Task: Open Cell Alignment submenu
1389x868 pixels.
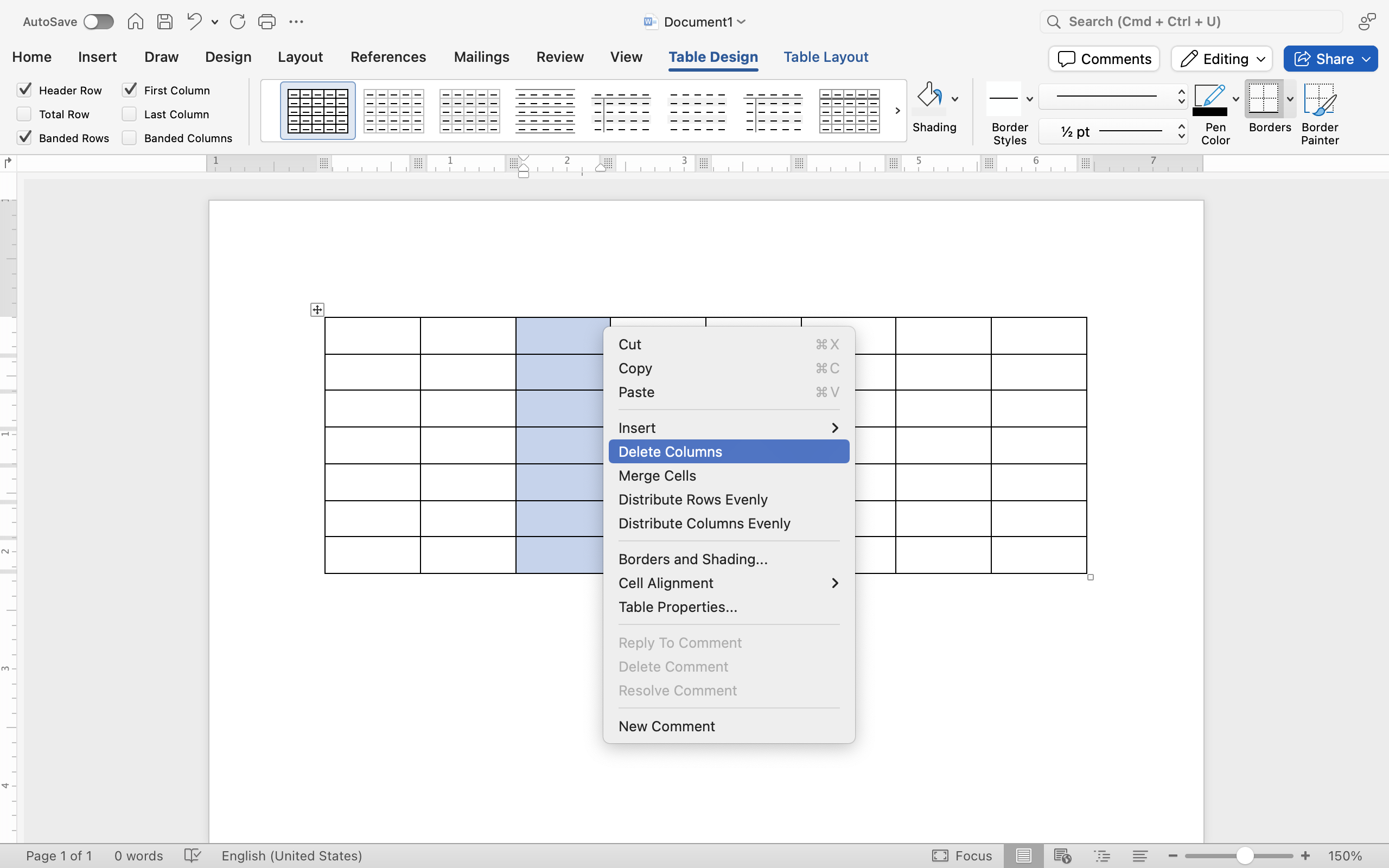Action: click(x=729, y=583)
